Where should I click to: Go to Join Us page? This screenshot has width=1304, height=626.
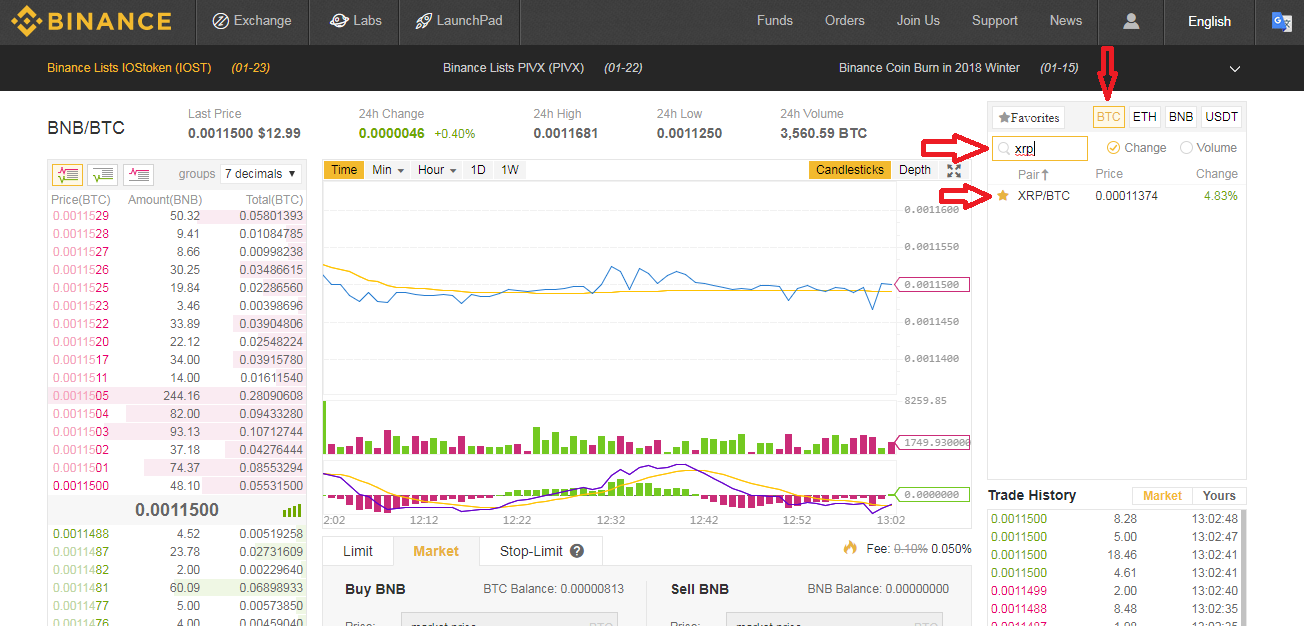coord(918,20)
